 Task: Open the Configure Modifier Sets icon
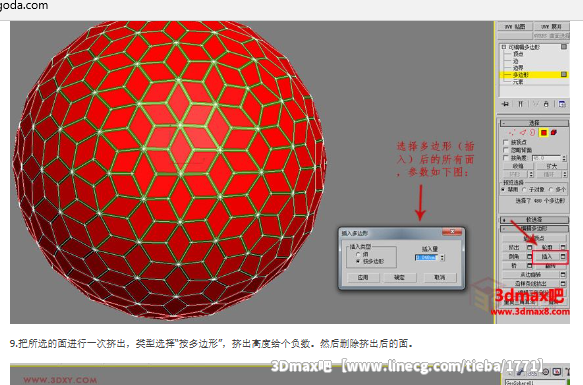[x=562, y=104]
